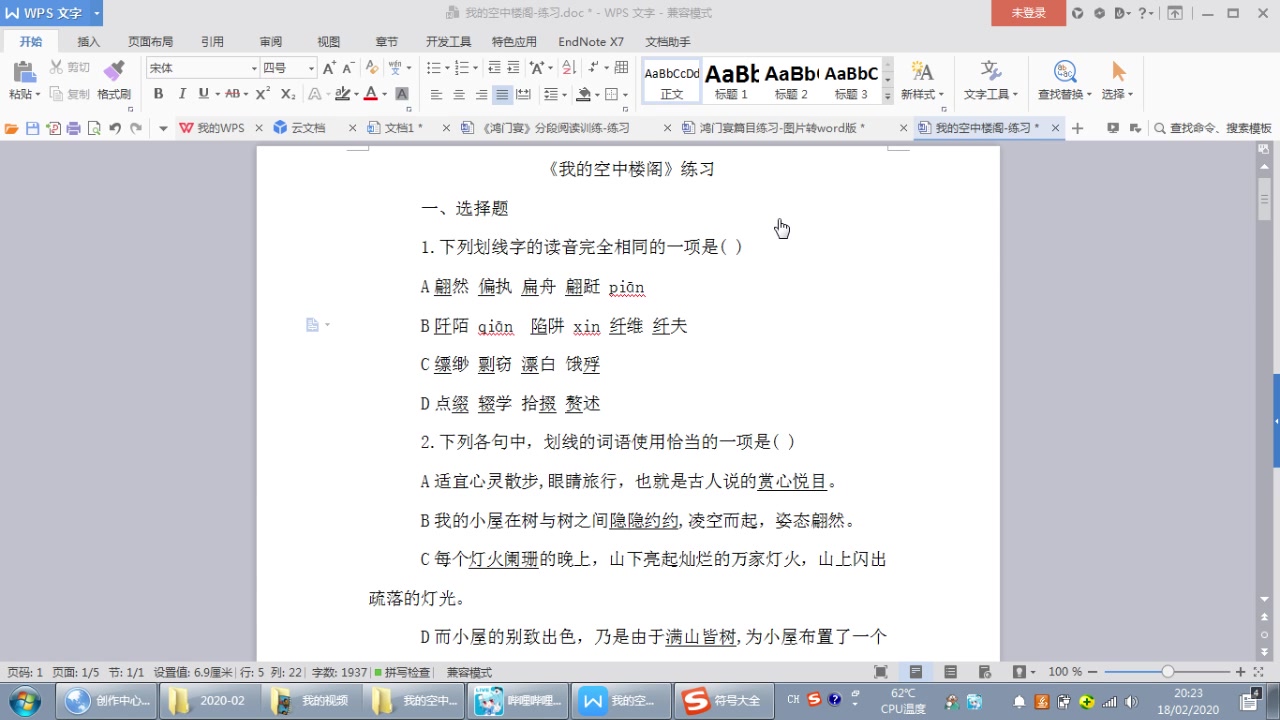Click the Format Painter brush icon
The width and height of the screenshot is (1280, 720).
click(x=114, y=71)
